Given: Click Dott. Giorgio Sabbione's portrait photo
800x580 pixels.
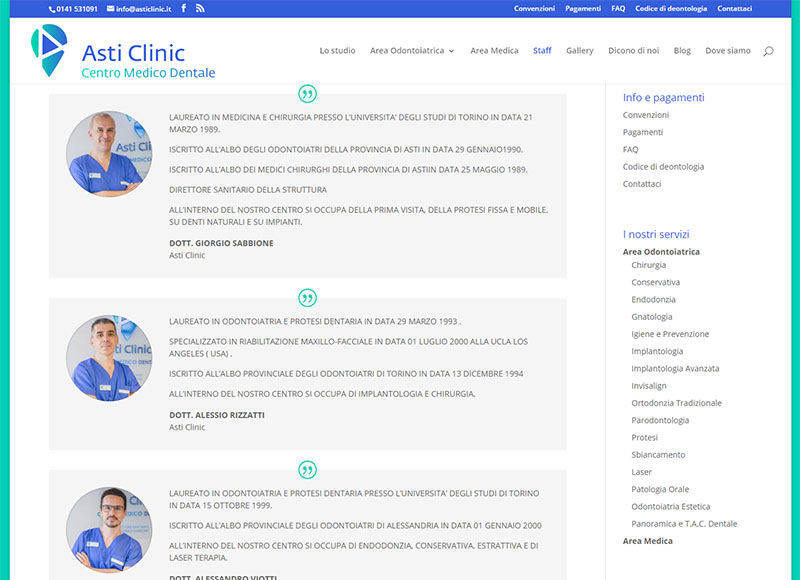Looking at the screenshot, I should 109,154.
